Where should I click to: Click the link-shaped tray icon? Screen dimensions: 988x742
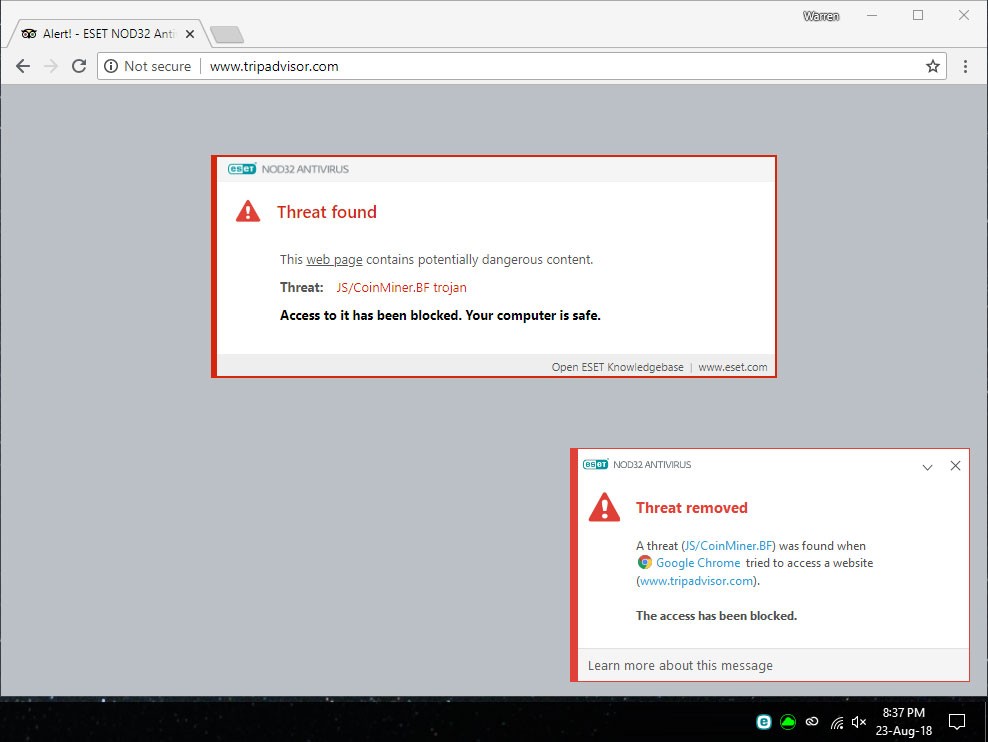click(812, 722)
